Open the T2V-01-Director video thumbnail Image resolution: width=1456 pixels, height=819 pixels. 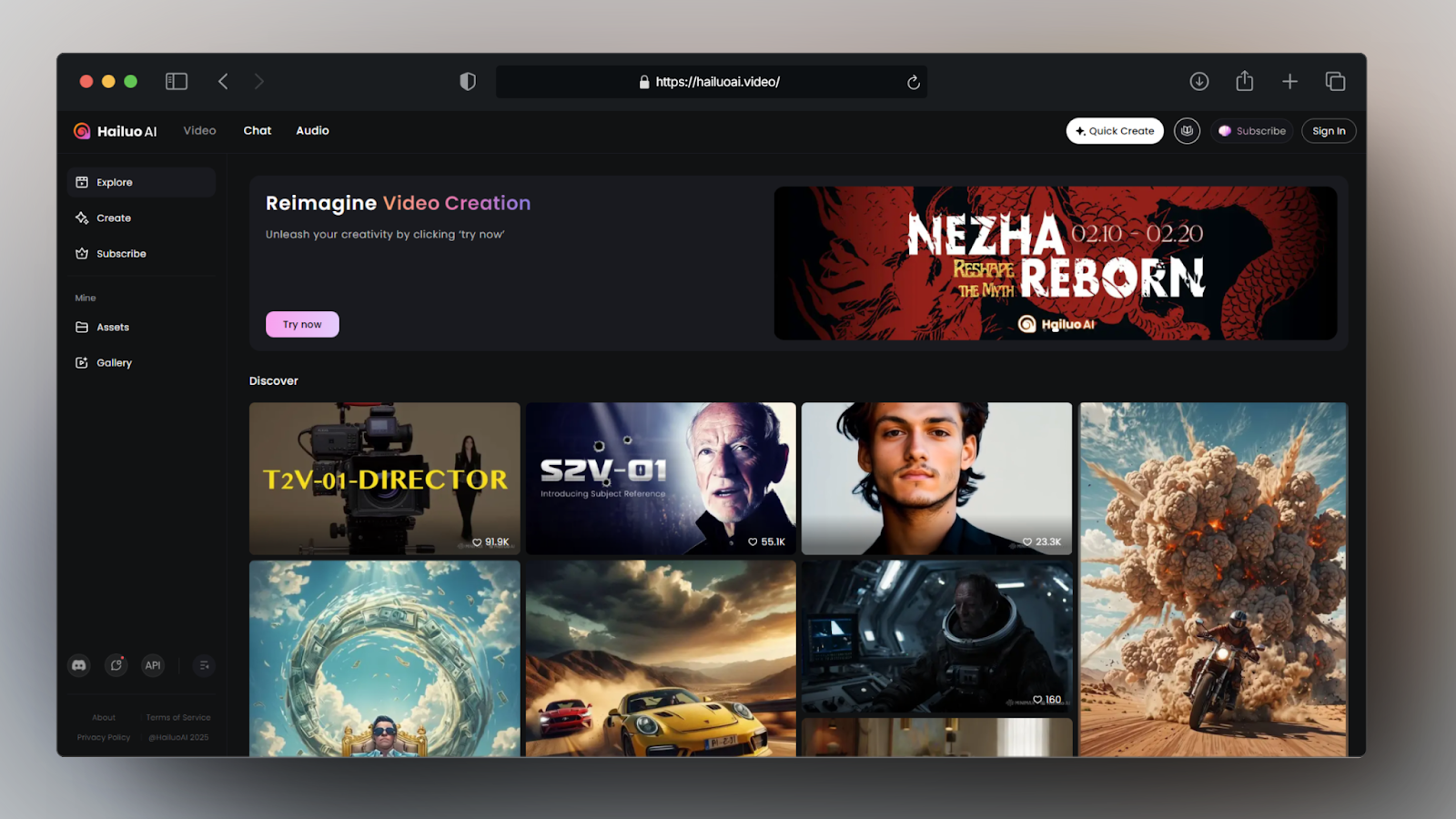click(x=385, y=479)
